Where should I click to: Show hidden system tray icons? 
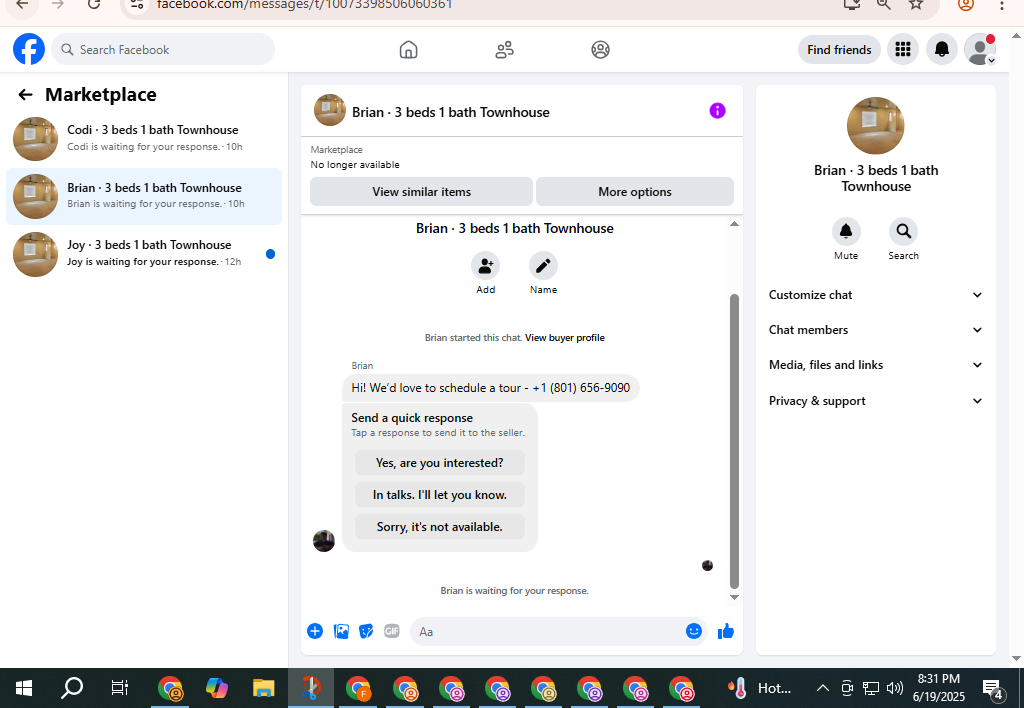tap(823, 688)
